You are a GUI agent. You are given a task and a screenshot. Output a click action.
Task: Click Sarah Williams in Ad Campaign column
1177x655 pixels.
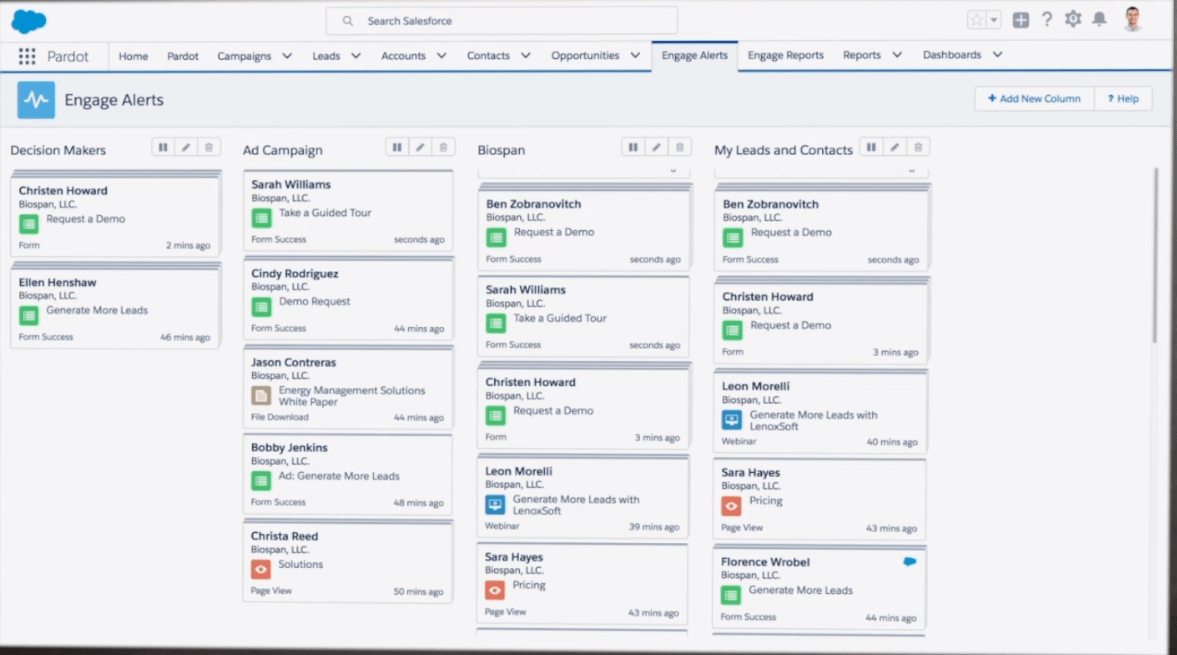point(290,185)
